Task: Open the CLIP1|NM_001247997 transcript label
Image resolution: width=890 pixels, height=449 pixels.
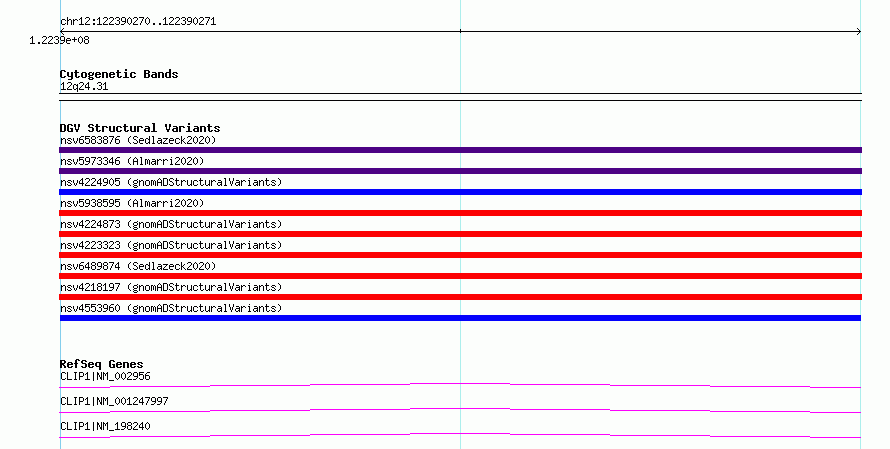Action: [114, 401]
